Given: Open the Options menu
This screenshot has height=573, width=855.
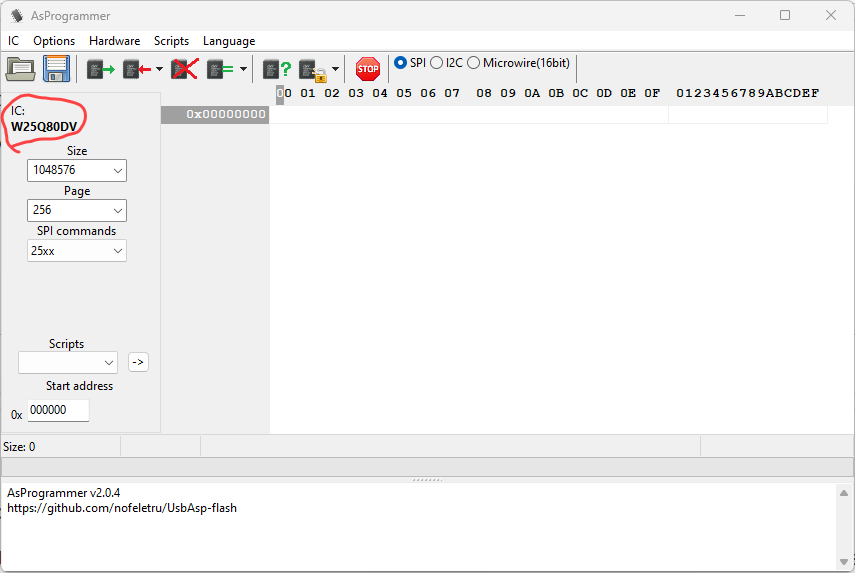Looking at the screenshot, I should click(x=54, y=41).
